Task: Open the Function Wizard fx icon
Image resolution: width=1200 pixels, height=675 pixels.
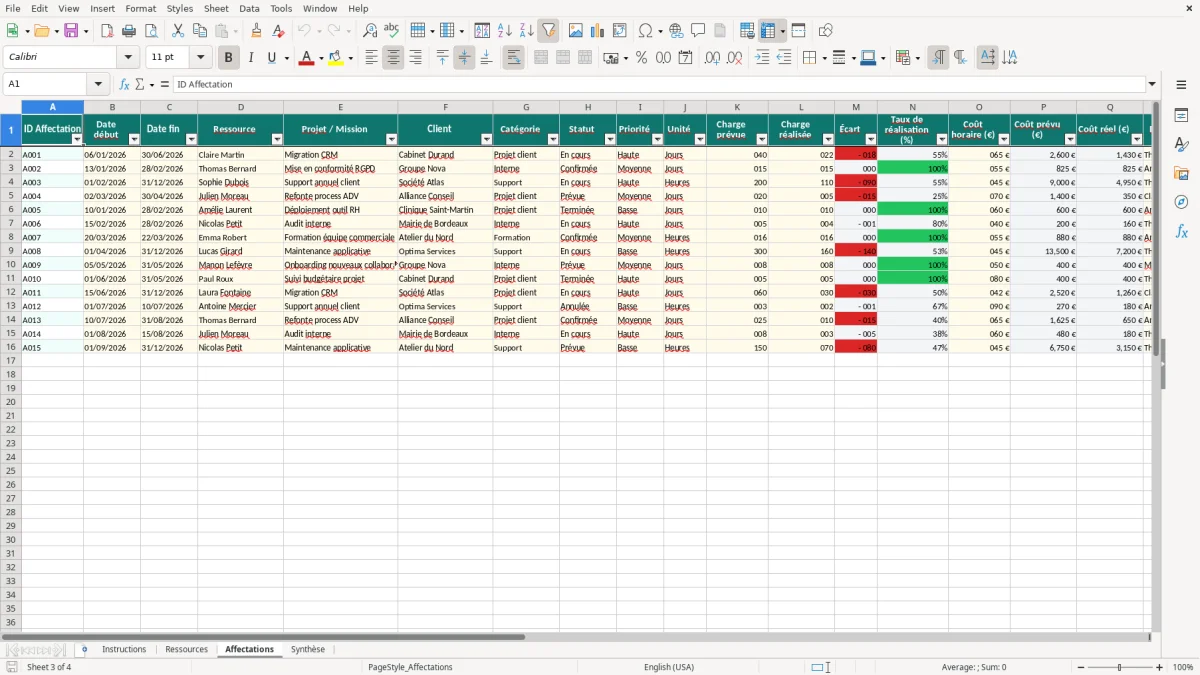Action: click(x=125, y=84)
